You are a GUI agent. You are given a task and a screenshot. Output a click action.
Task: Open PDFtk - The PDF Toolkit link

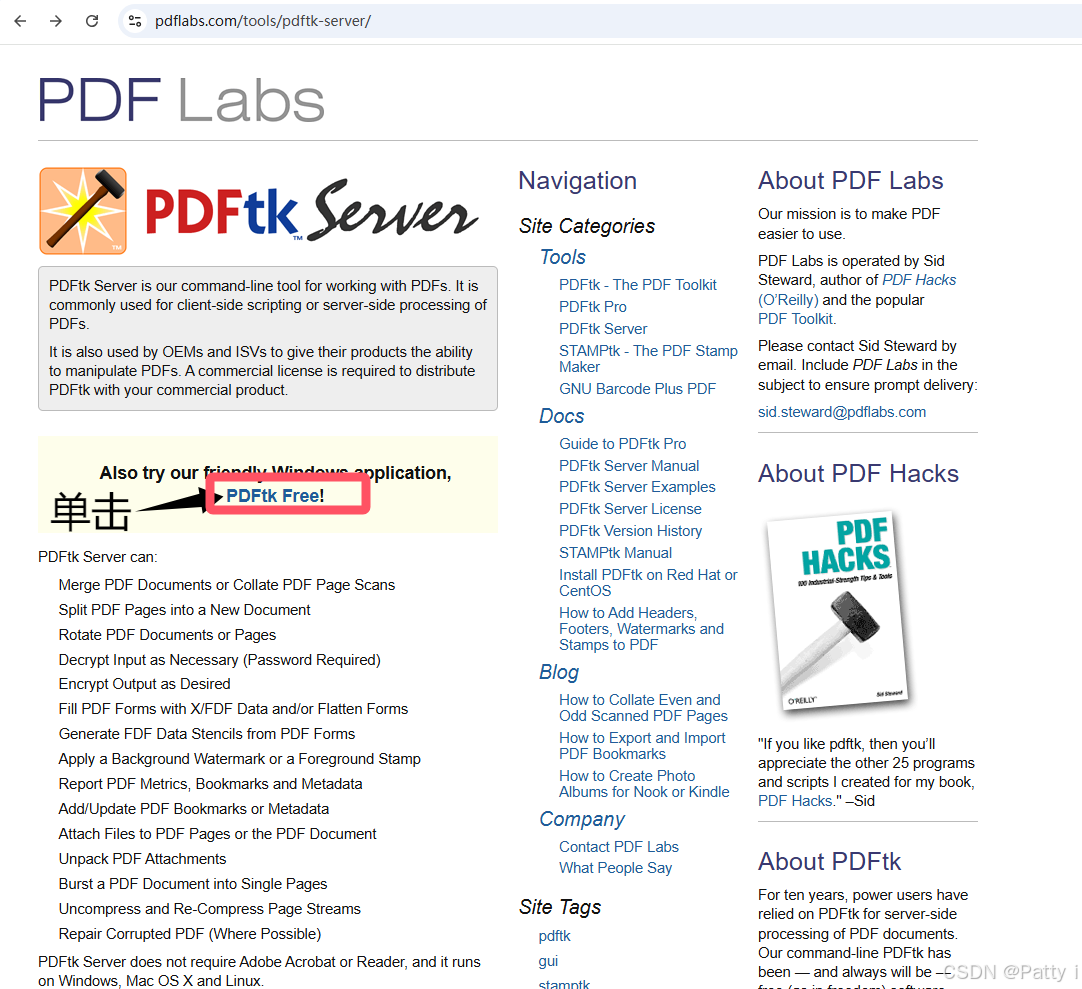[x=638, y=285]
